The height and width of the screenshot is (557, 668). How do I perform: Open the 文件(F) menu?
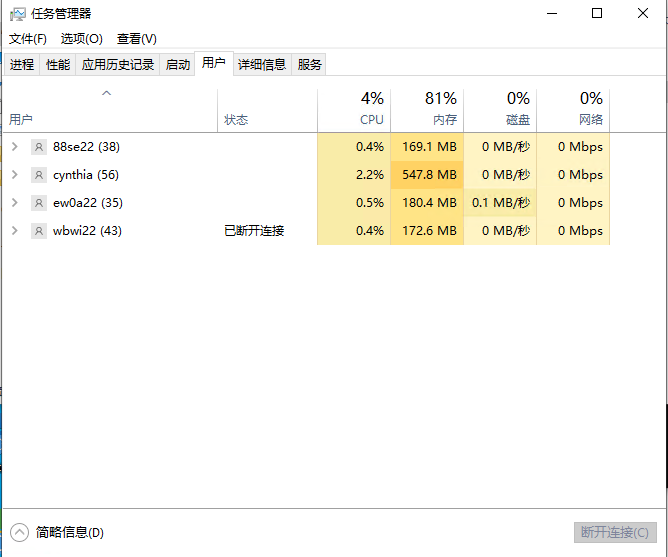28,39
